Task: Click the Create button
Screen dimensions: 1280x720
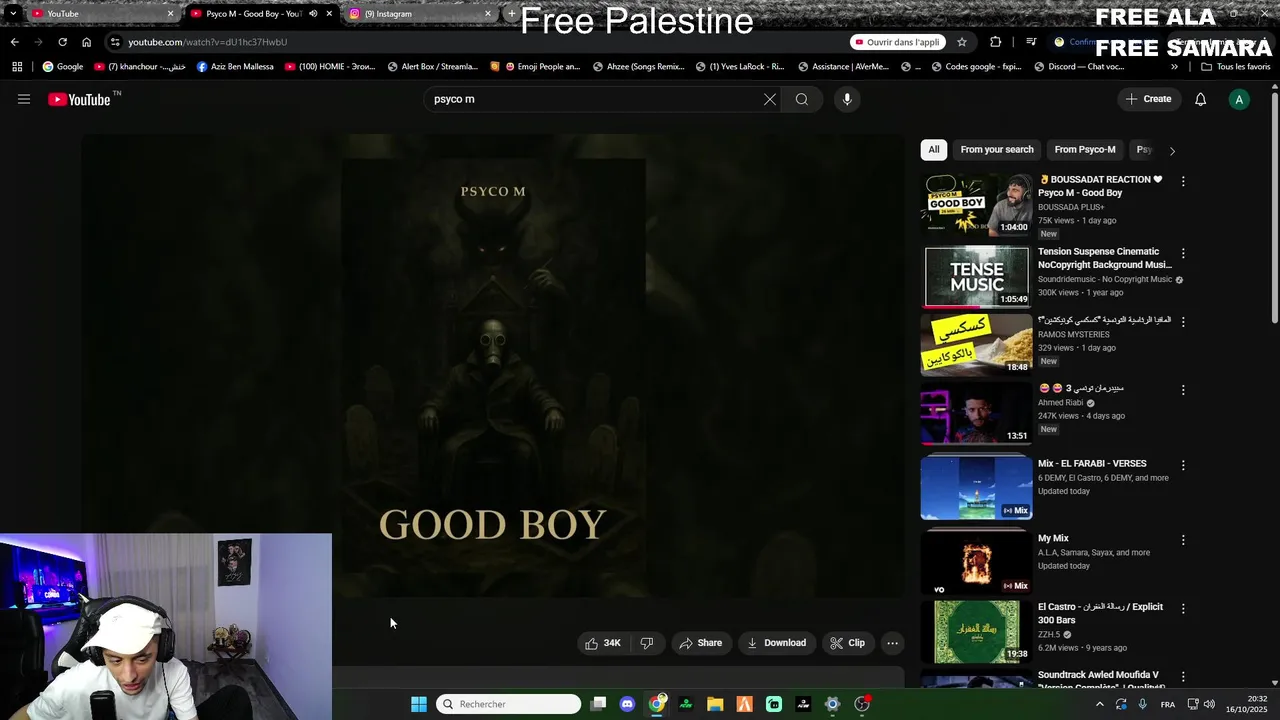Action: [1148, 99]
